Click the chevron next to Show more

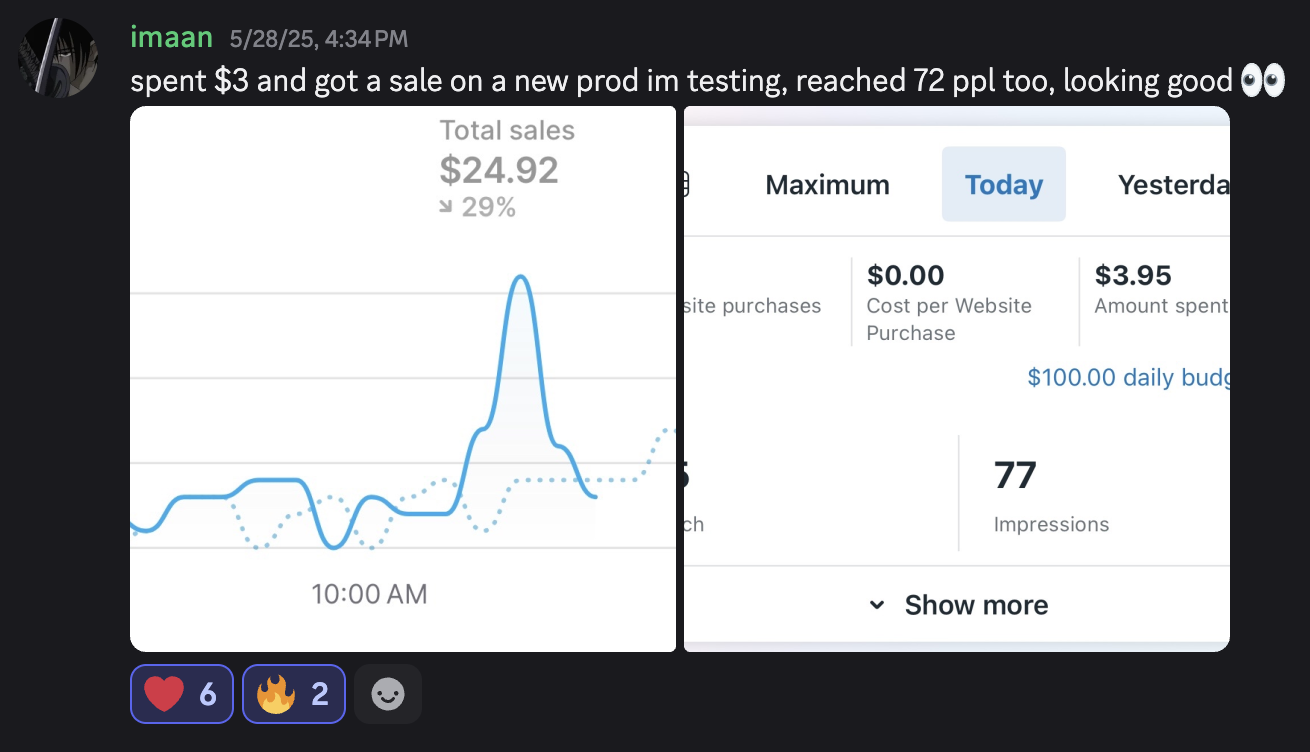[x=877, y=605]
